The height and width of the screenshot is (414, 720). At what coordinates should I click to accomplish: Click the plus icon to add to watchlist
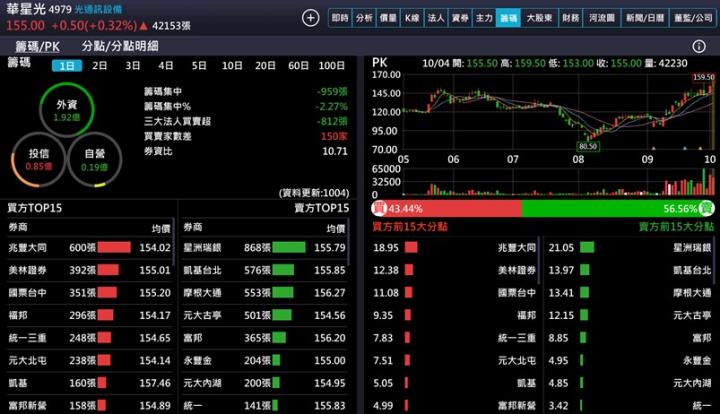coord(310,18)
